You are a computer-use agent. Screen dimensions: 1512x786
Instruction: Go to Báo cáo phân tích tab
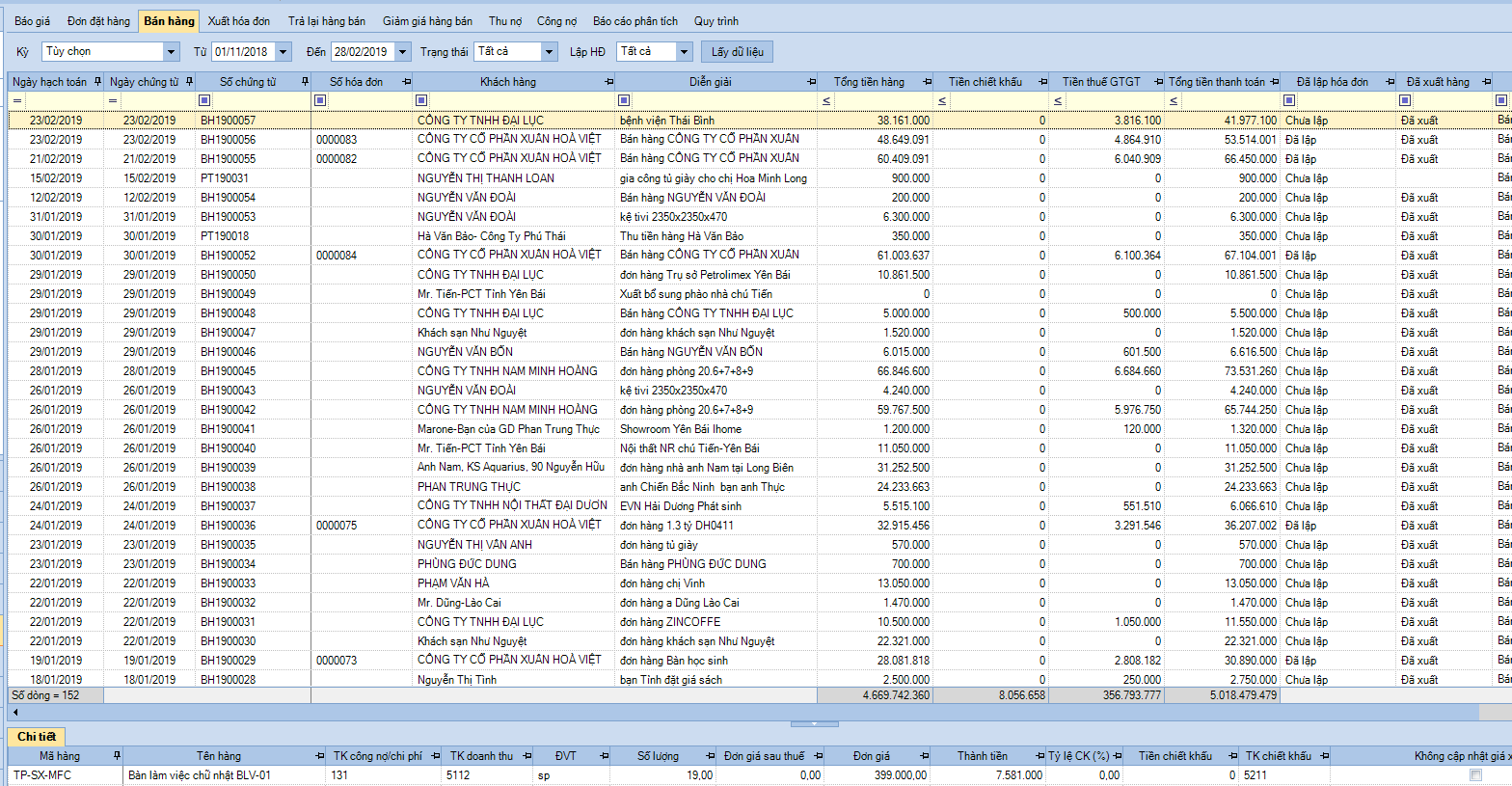coord(634,21)
